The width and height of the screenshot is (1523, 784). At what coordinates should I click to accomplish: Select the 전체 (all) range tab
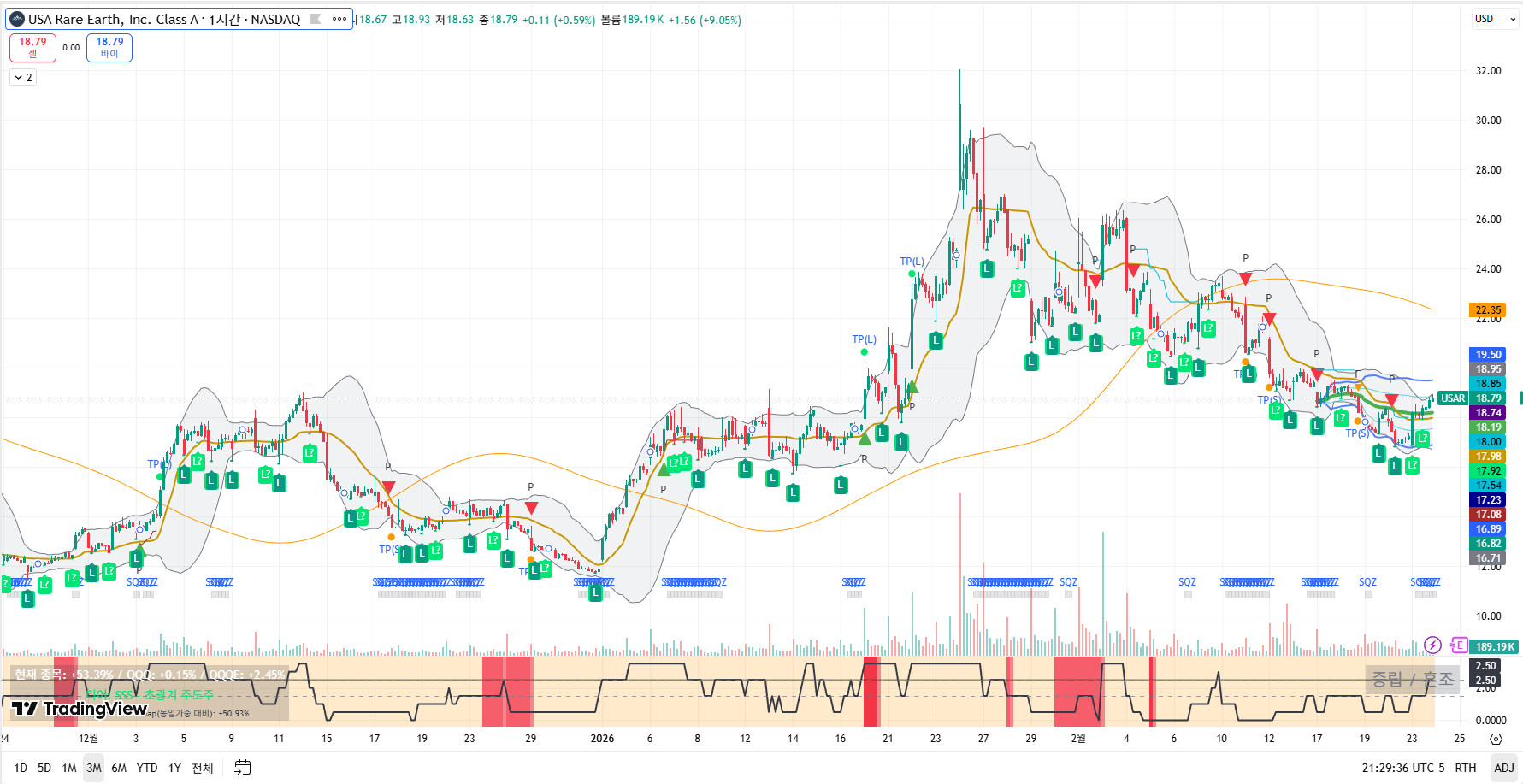(x=202, y=768)
